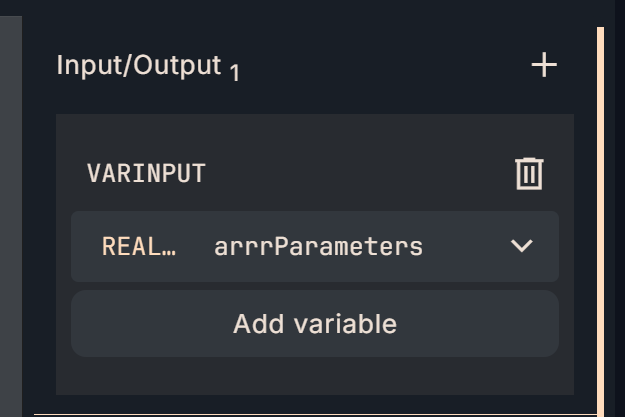
Task: Expand the arrrParameters variable row chevron
Action: (521, 246)
